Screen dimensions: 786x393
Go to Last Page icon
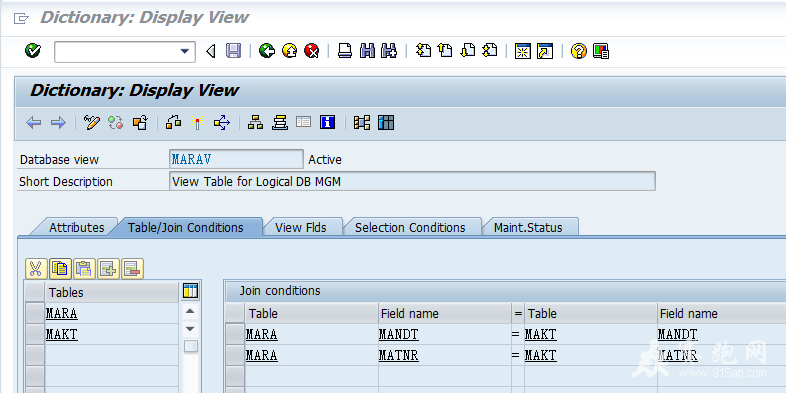[x=489, y=51]
